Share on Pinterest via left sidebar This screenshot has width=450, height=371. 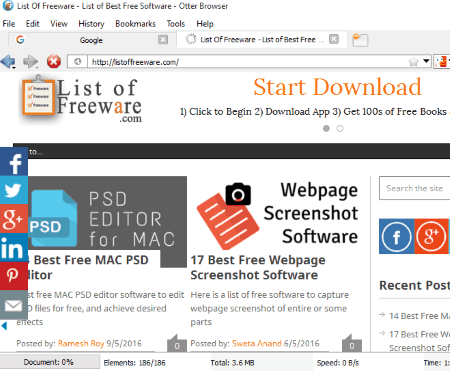click(14, 276)
